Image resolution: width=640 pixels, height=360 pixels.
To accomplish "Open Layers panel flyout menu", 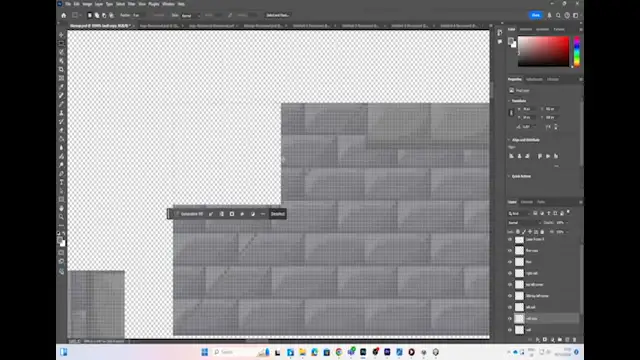I will [x=580, y=202].
